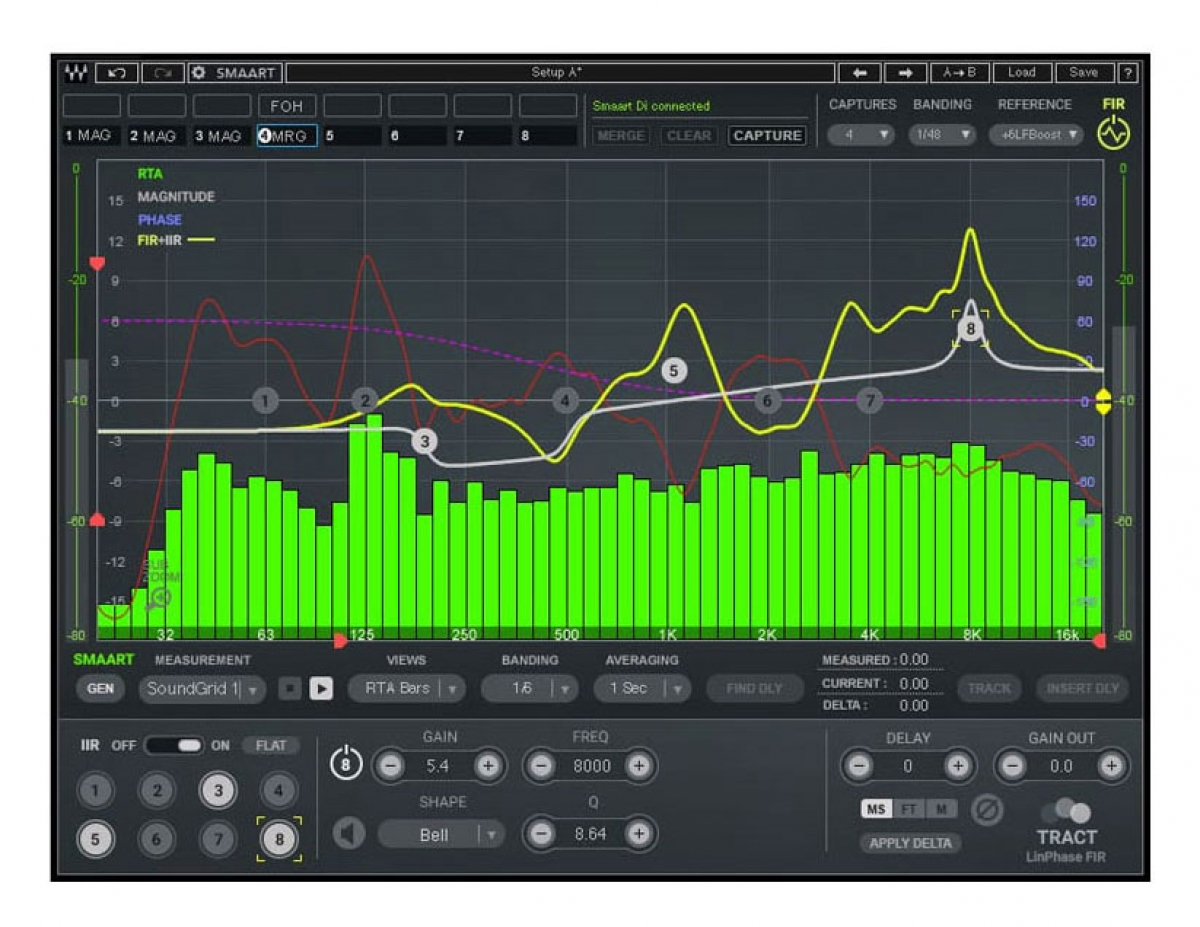Decrease gain out with minus button

click(1012, 766)
